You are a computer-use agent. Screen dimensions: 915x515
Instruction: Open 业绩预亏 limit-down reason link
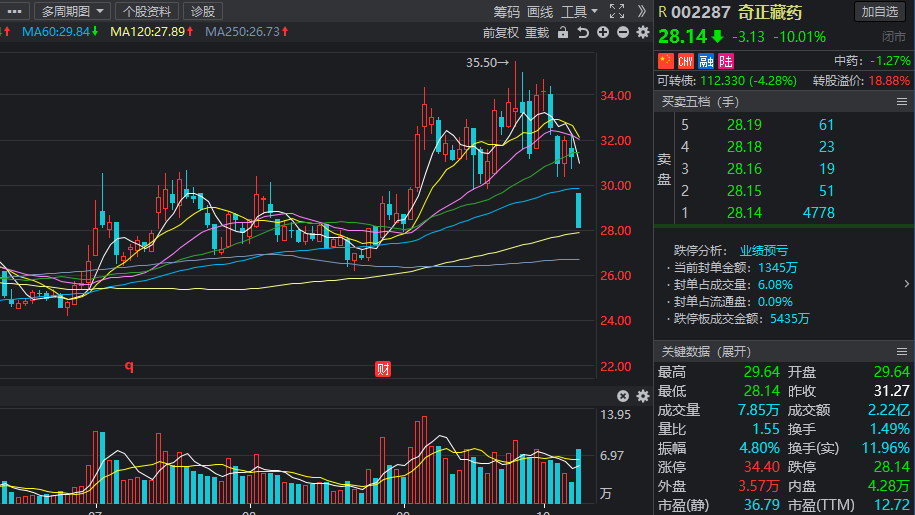(x=764, y=251)
